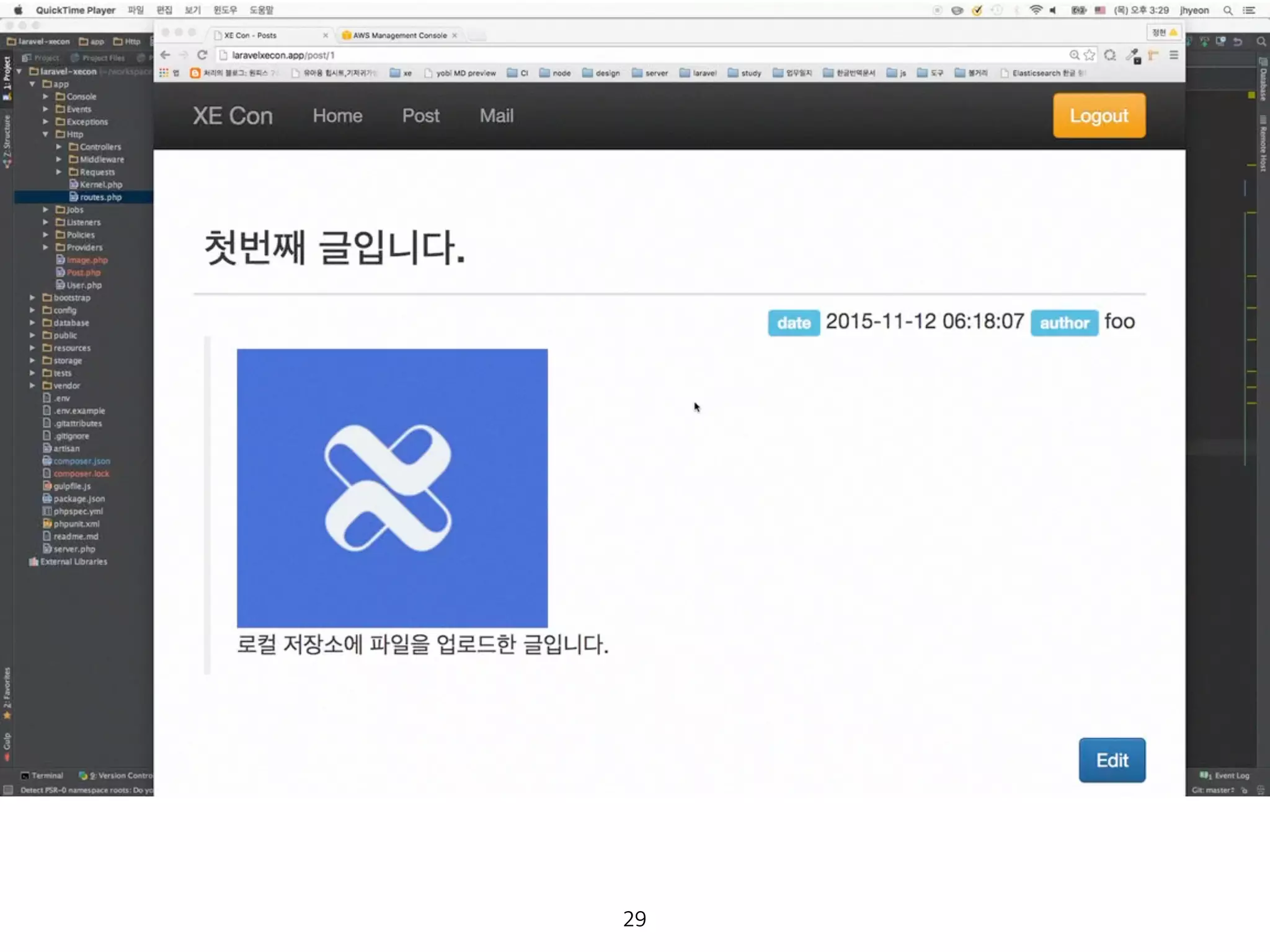Open the Apps grid shortcut in bookmarks bar
The image size is (1270, 952).
coord(164,73)
